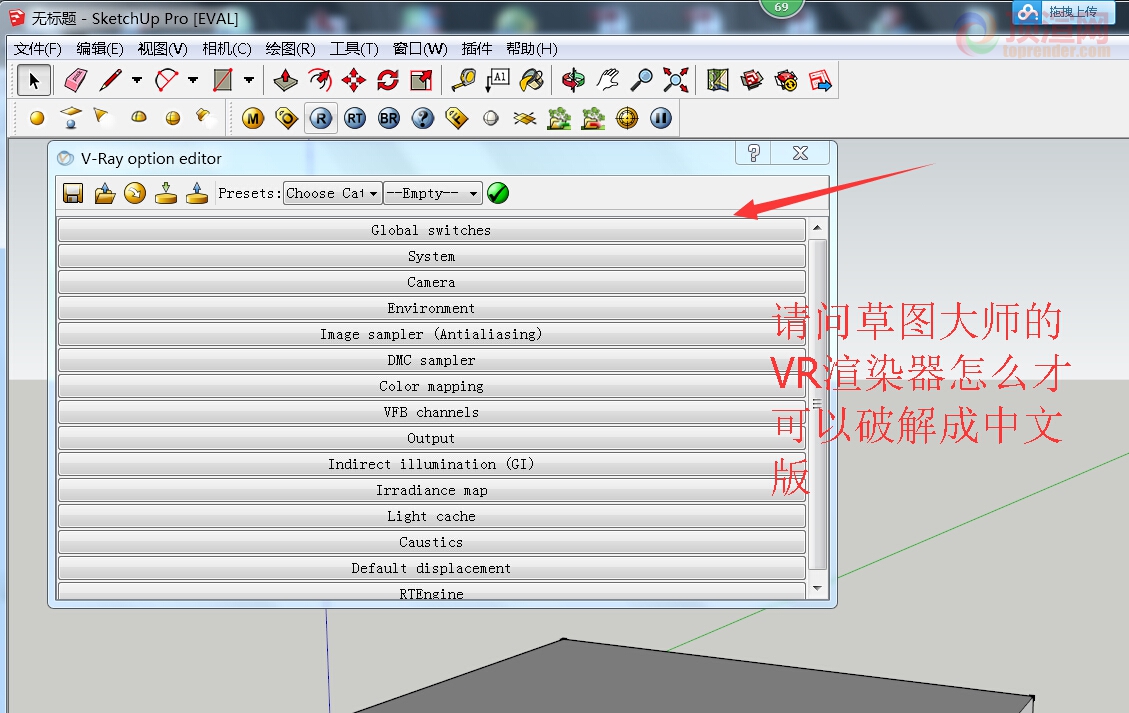Open V-Ray material editor M icon
Screen dimensions: 1129x713
click(x=253, y=118)
